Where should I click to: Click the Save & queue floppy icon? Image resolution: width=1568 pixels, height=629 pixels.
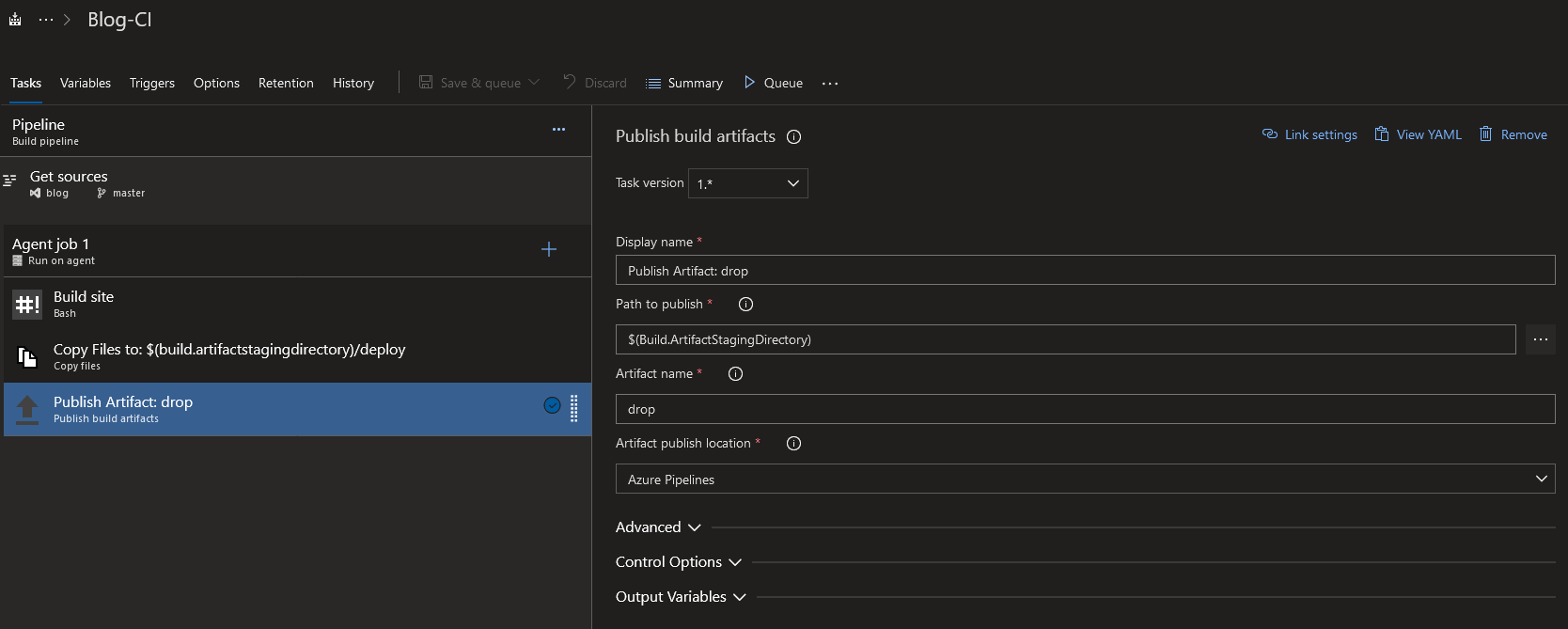click(x=426, y=83)
